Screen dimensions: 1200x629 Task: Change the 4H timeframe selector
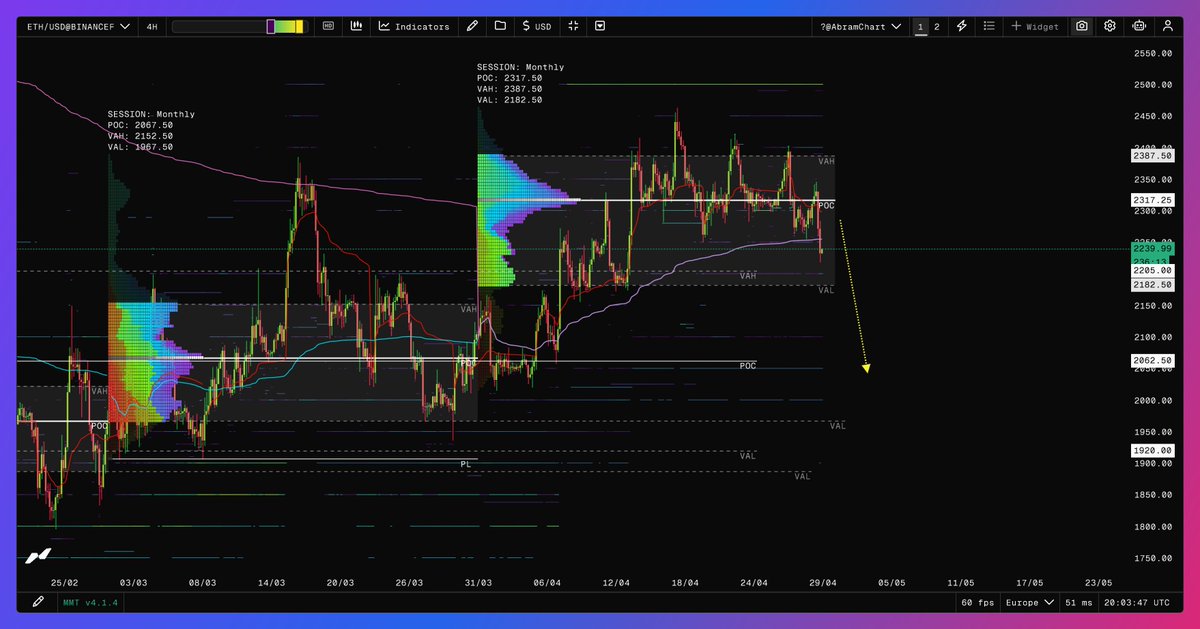coord(150,27)
